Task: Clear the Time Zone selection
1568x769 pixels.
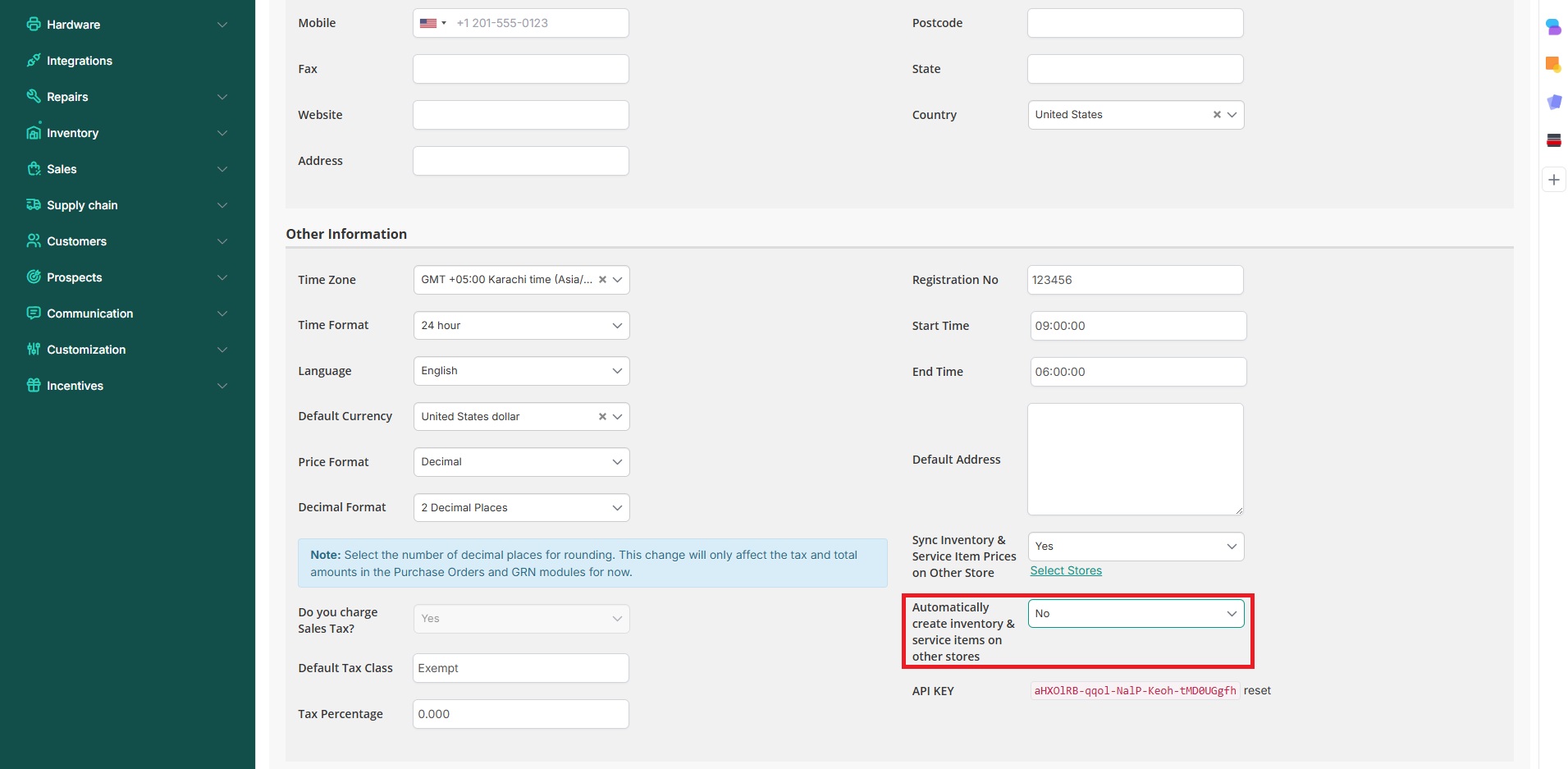Action: pos(602,280)
